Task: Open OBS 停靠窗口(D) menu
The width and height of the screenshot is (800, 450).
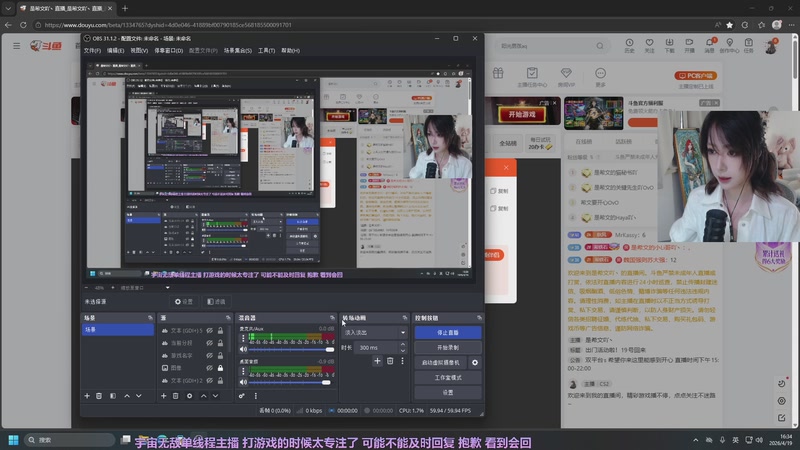Action: point(169,51)
